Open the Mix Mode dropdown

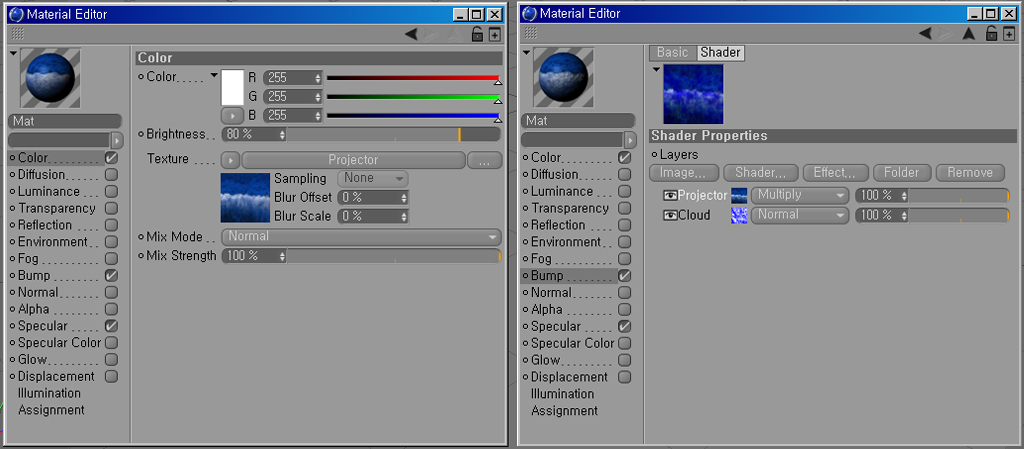coord(362,237)
